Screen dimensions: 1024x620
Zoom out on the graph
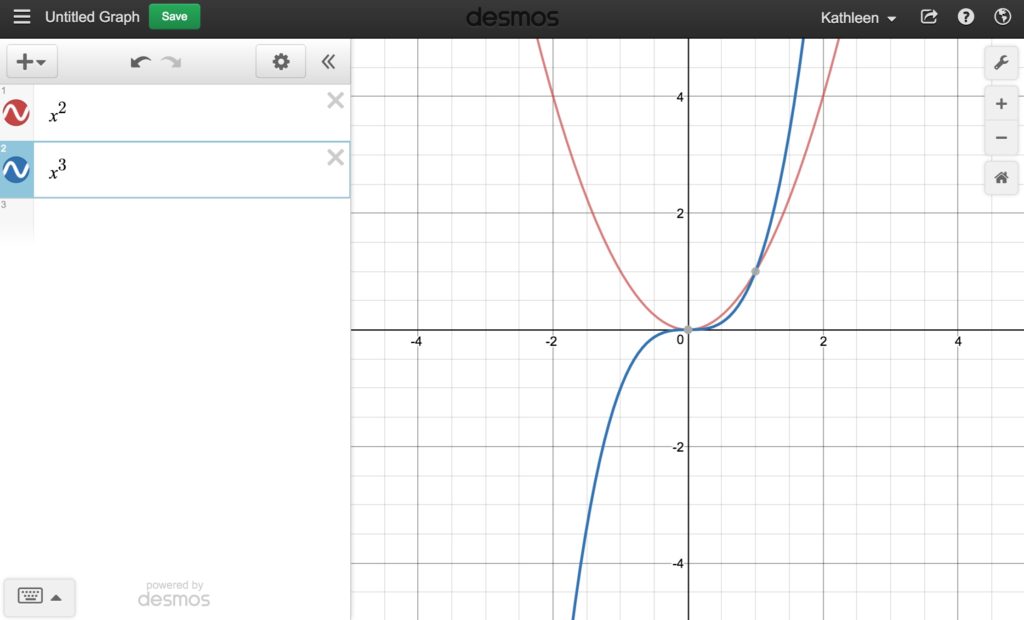1001,138
